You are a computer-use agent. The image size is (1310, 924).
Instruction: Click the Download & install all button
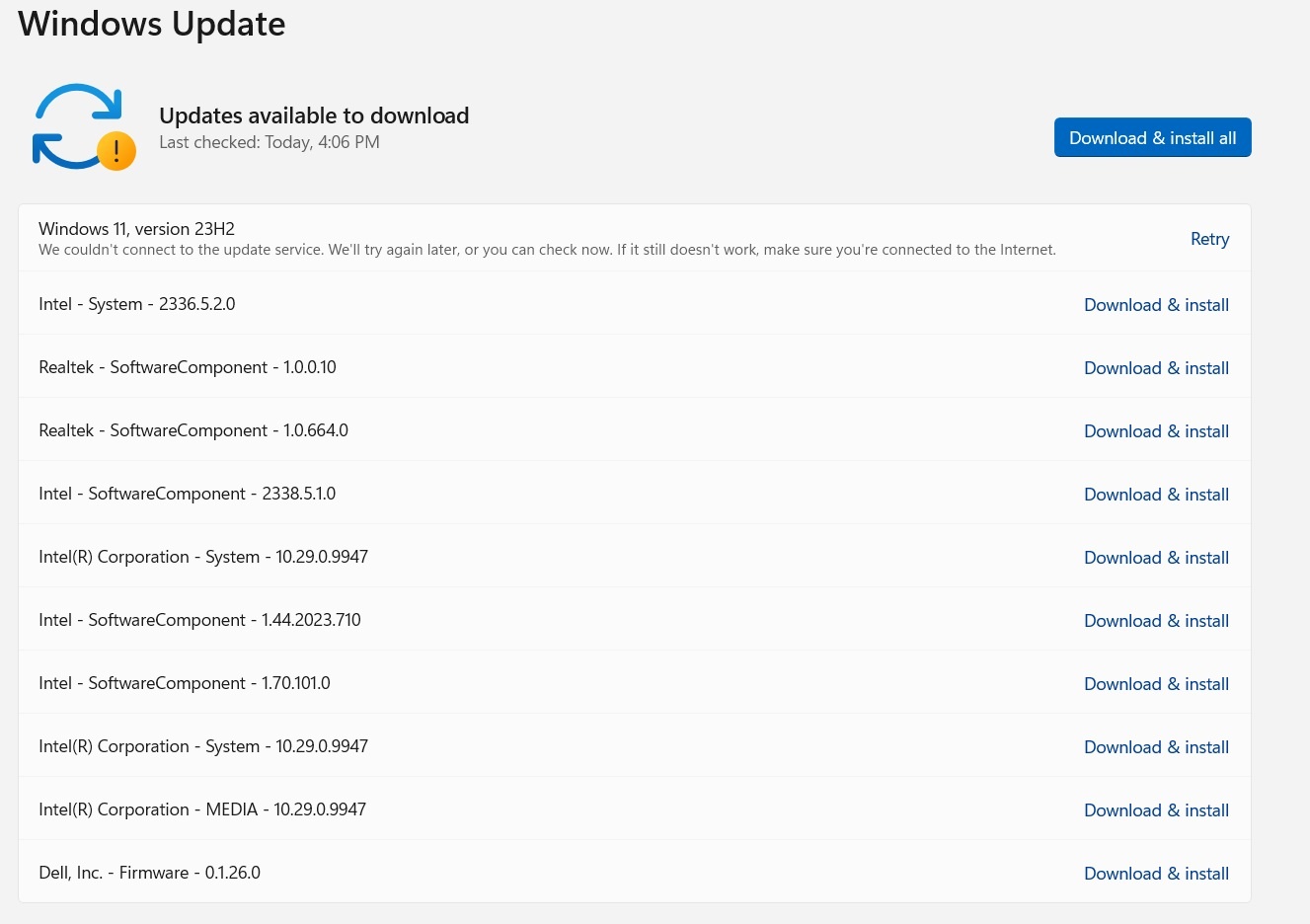[x=1152, y=137]
